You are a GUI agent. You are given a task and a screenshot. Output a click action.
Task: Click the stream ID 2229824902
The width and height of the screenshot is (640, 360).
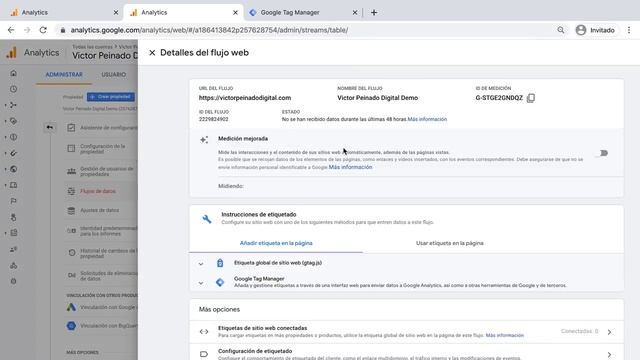click(x=213, y=119)
